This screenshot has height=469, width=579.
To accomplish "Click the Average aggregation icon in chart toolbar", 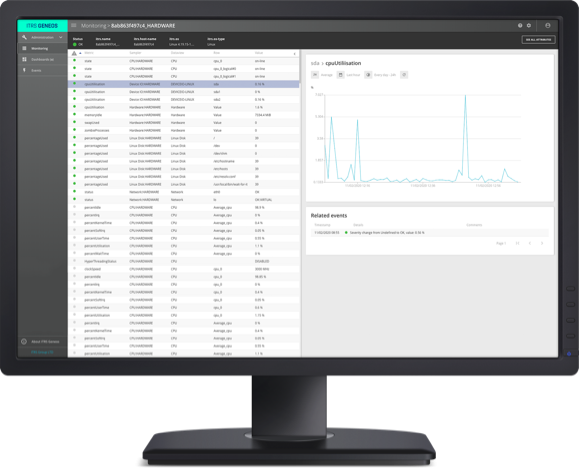I will [x=315, y=75].
